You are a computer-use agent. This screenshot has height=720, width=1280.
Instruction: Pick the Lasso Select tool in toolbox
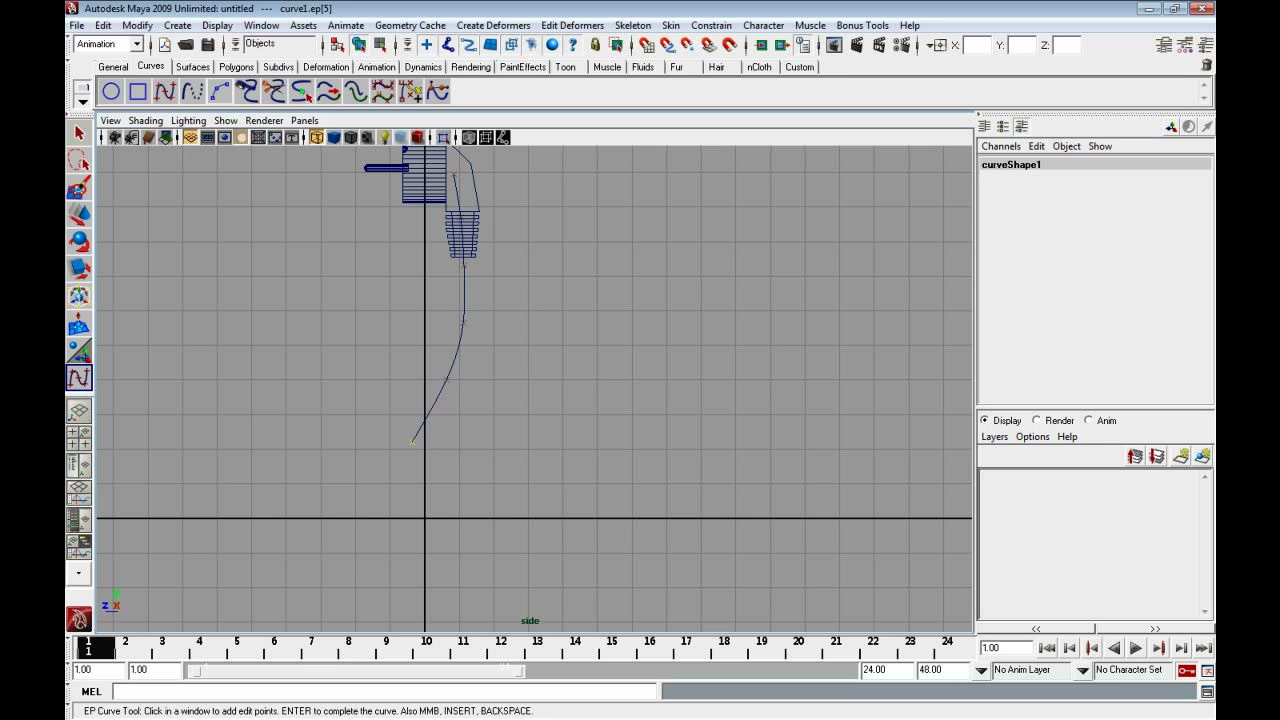79,160
